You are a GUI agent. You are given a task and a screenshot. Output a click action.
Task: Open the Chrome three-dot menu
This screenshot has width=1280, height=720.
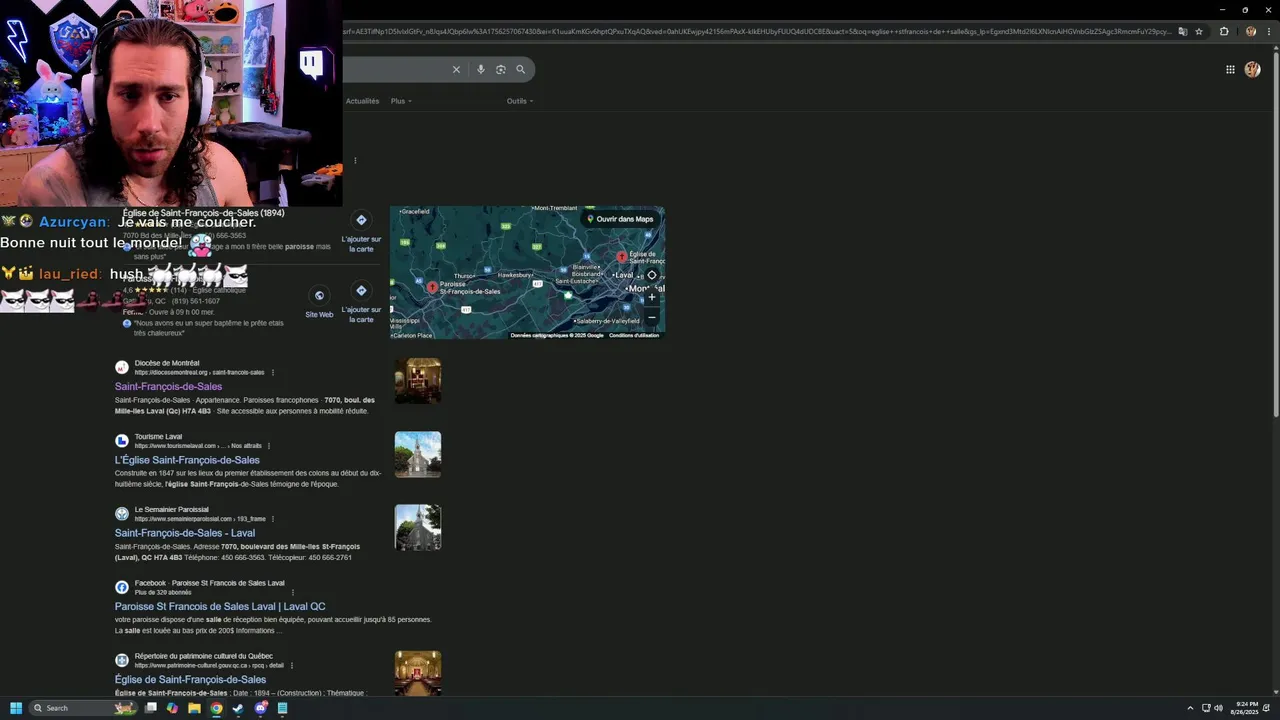1268,31
